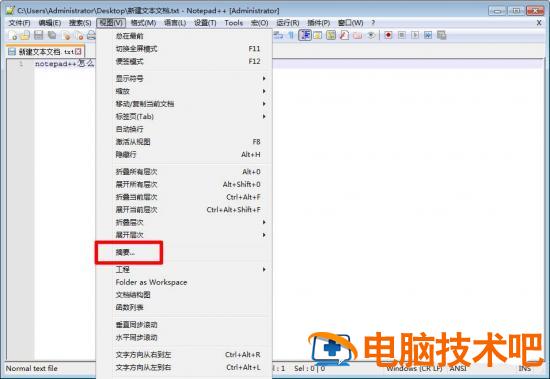
Task: Choose 展开所有层次 menu entry
Action: [x=185, y=184]
